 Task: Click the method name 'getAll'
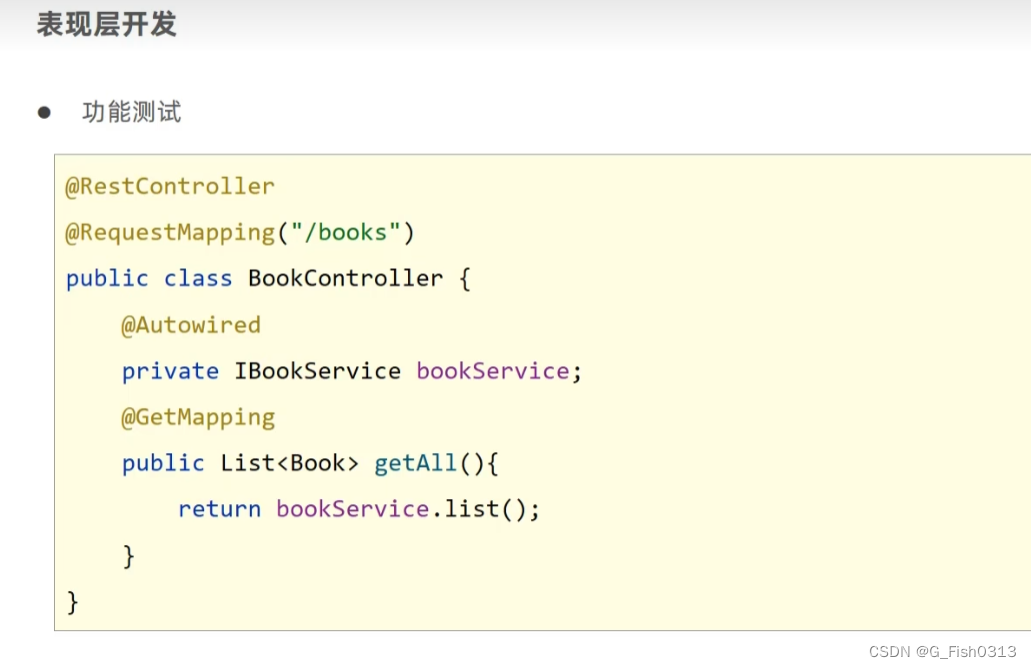point(415,464)
